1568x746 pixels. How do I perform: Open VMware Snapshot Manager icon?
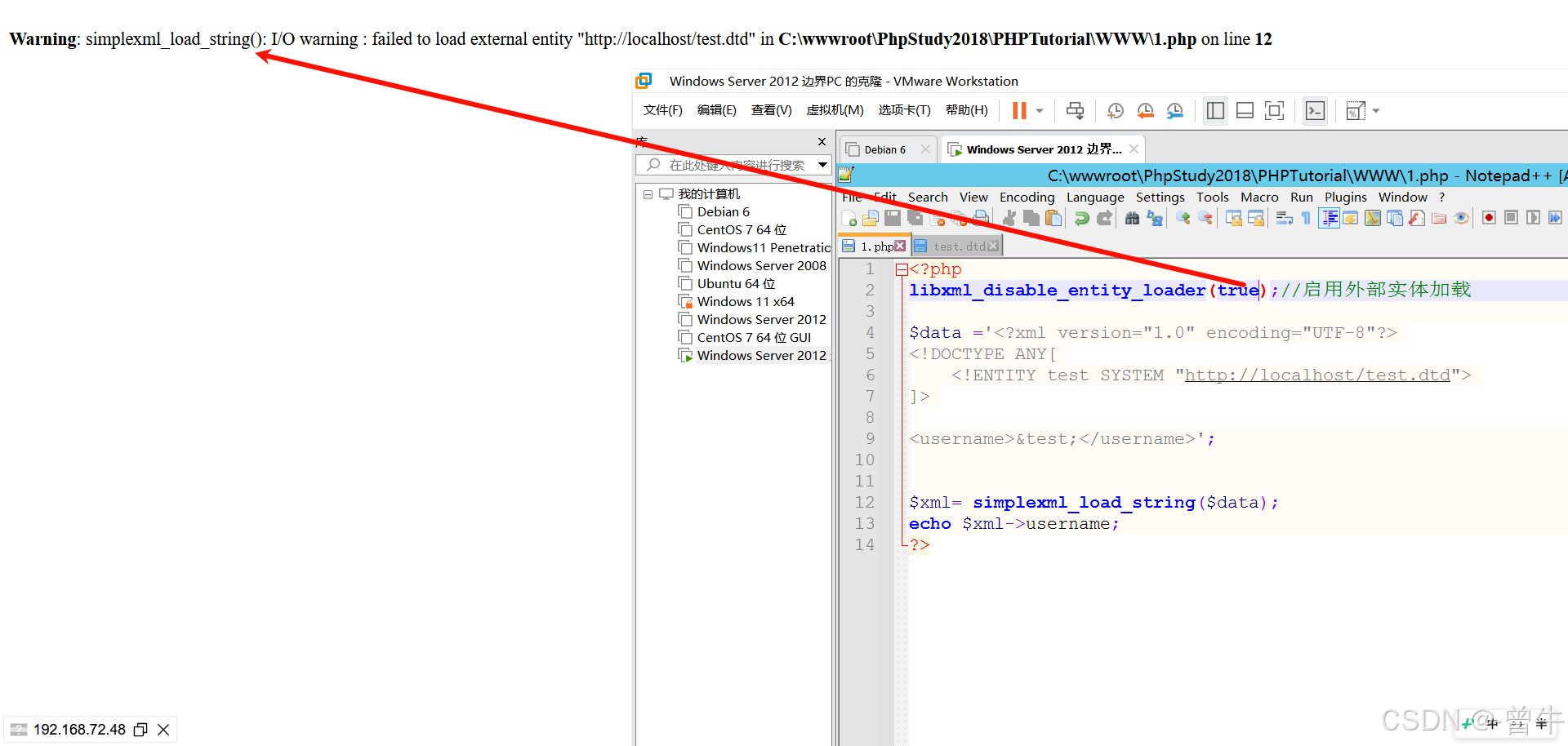pos(1174,111)
